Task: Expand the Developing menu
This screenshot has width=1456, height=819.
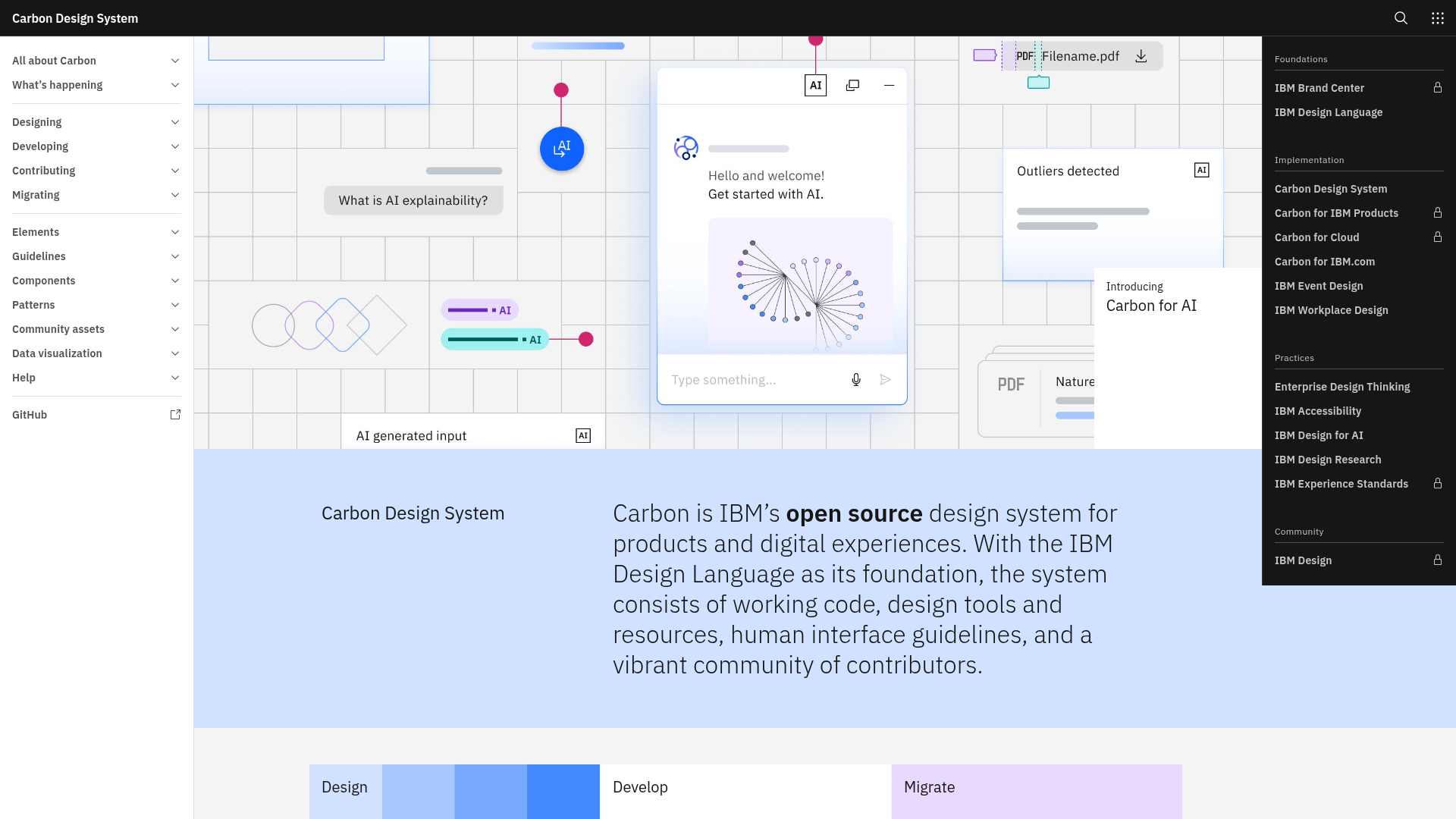Action: click(x=96, y=146)
